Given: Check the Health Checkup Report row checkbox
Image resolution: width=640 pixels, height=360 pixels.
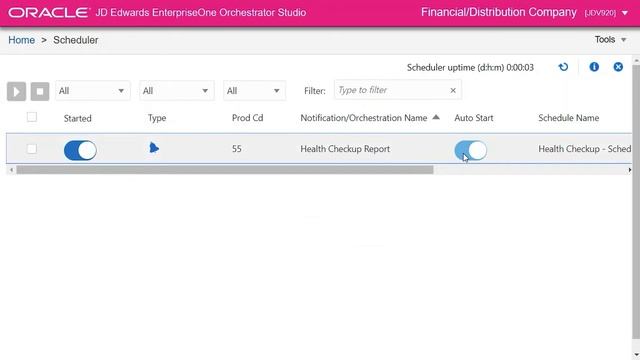Looking at the screenshot, I should pos(32,149).
